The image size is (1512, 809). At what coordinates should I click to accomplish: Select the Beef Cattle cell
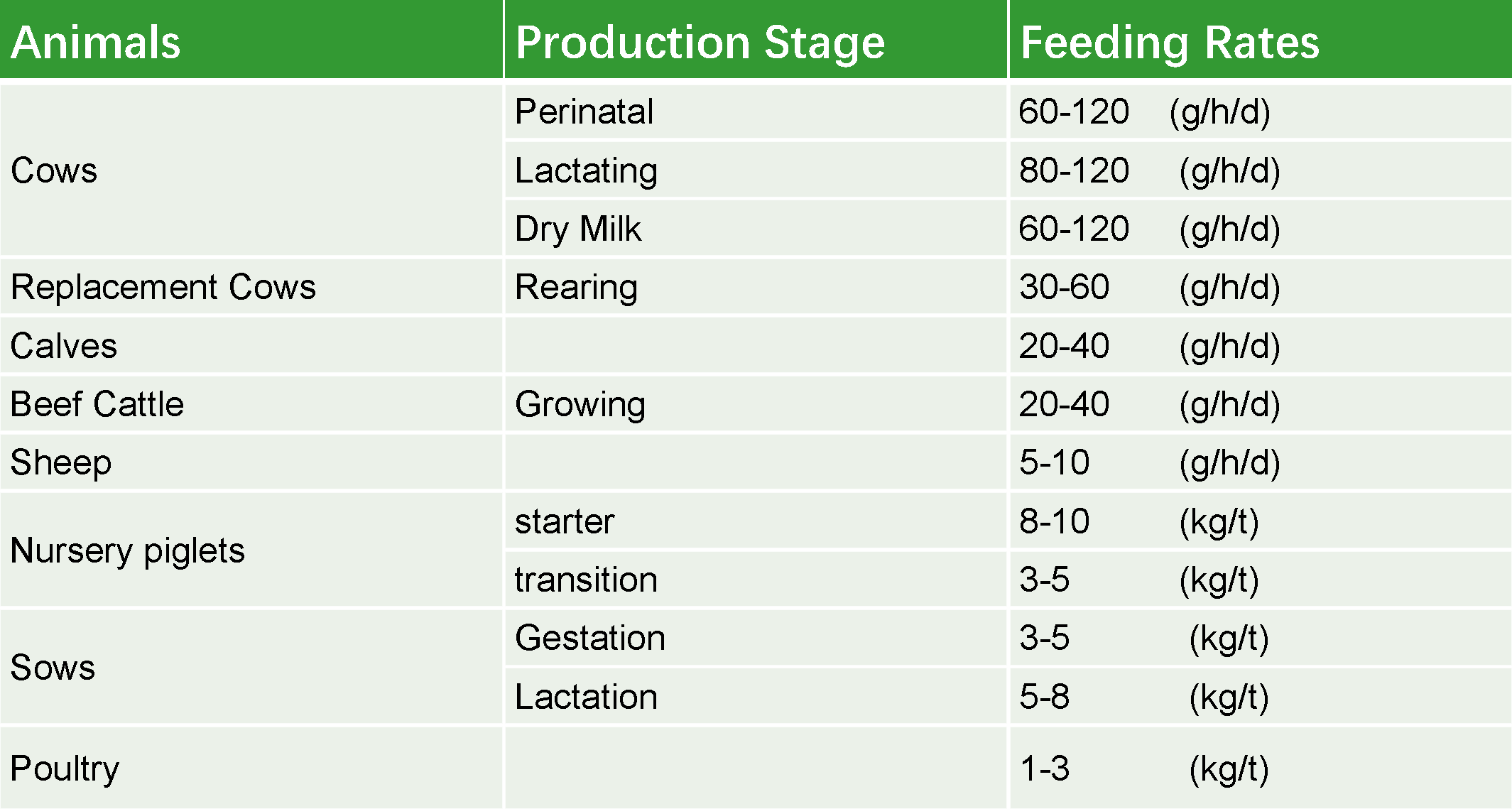point(251,404)
